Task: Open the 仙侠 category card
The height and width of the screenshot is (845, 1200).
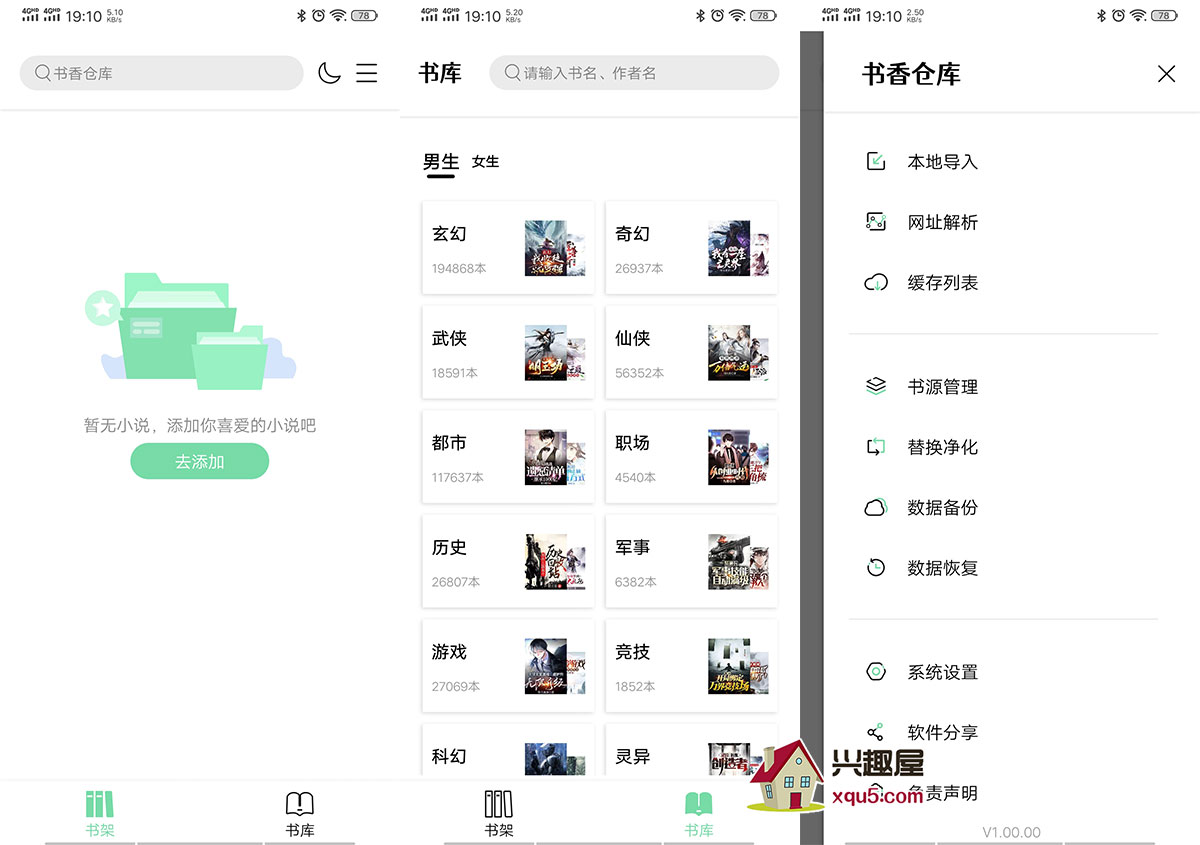Action: pyautogui.click(x=691, y=352)
